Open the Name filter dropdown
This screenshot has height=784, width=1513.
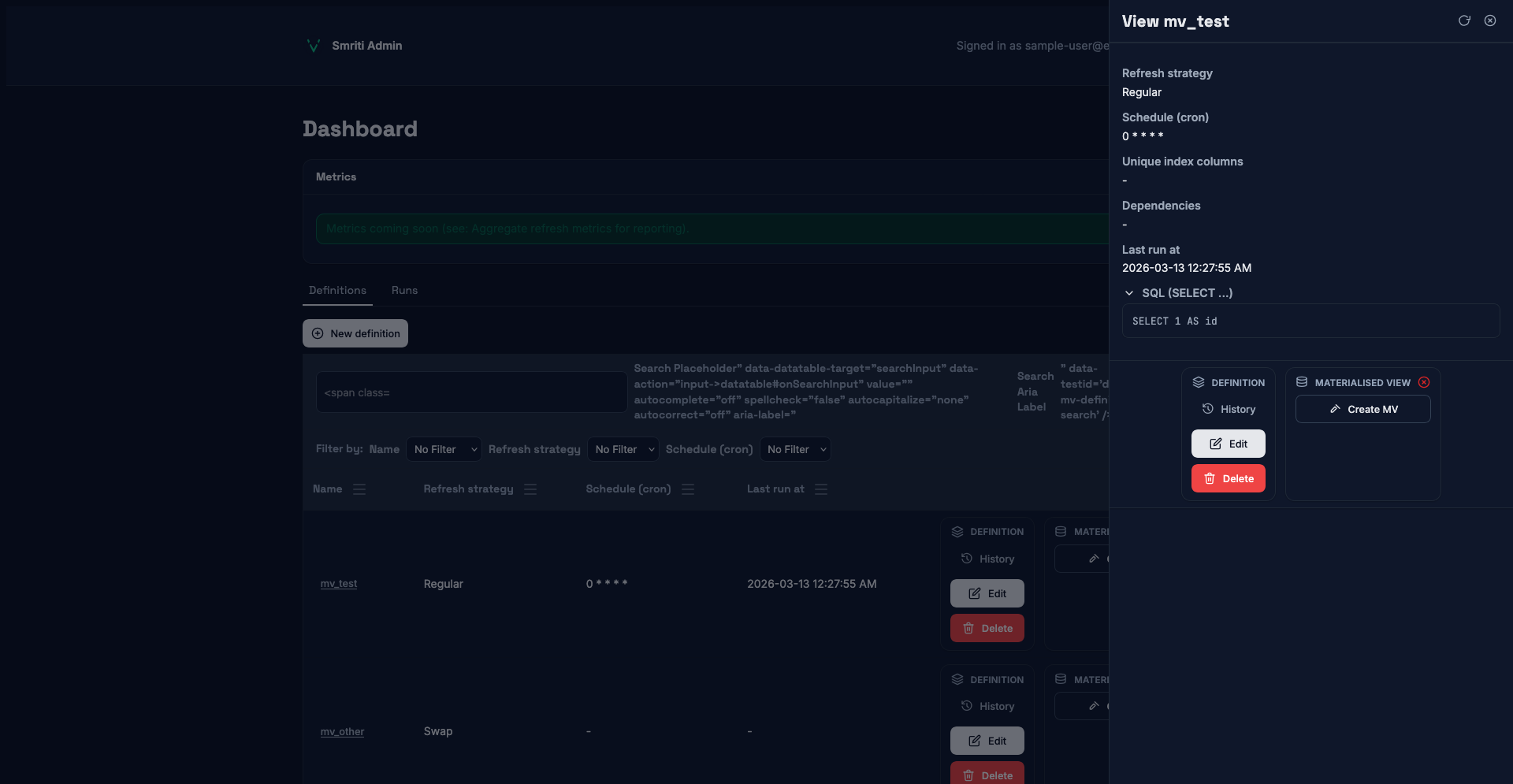coord(444,449)
